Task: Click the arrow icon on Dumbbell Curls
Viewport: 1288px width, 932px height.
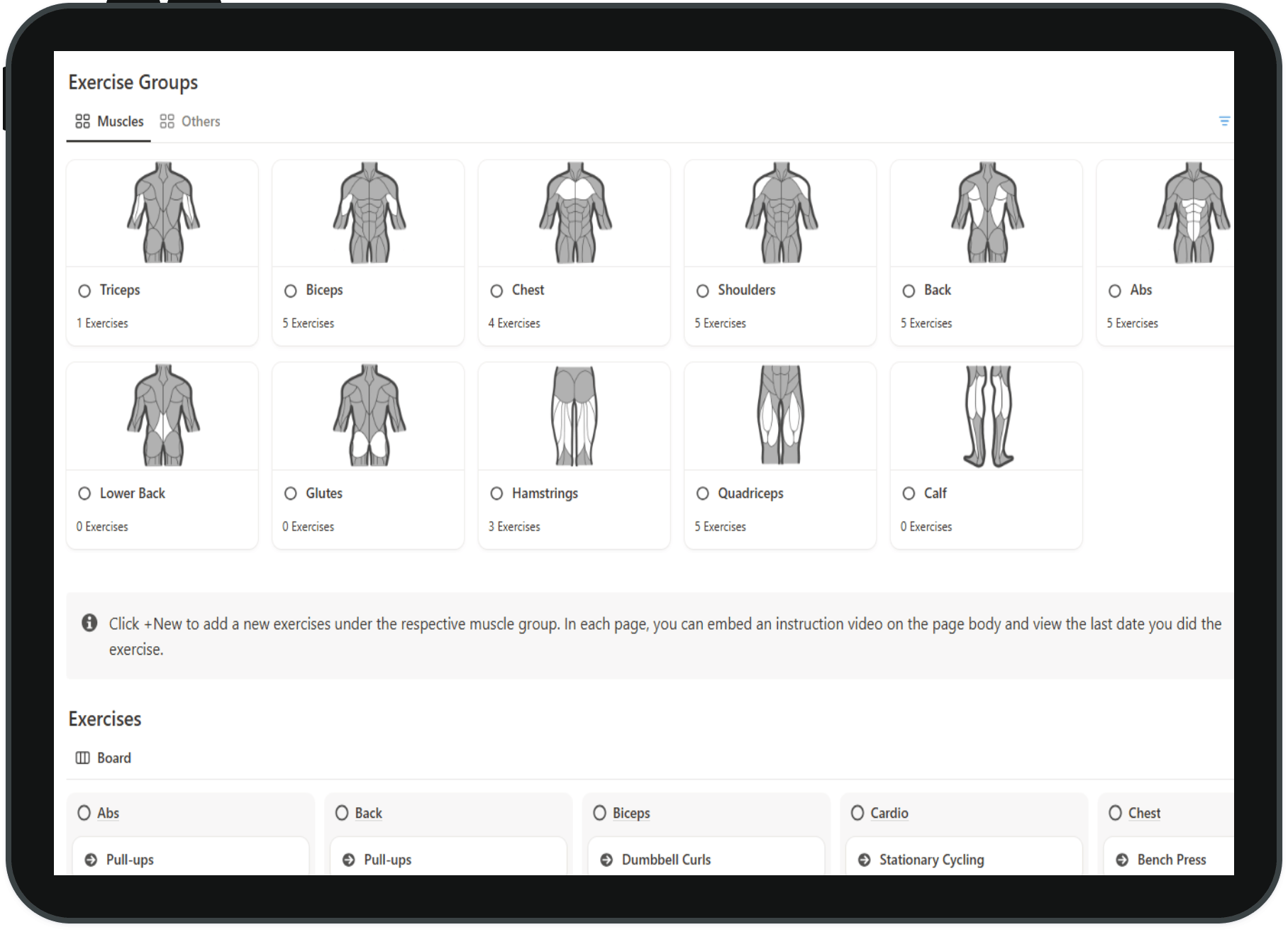Action: point(606,860)
